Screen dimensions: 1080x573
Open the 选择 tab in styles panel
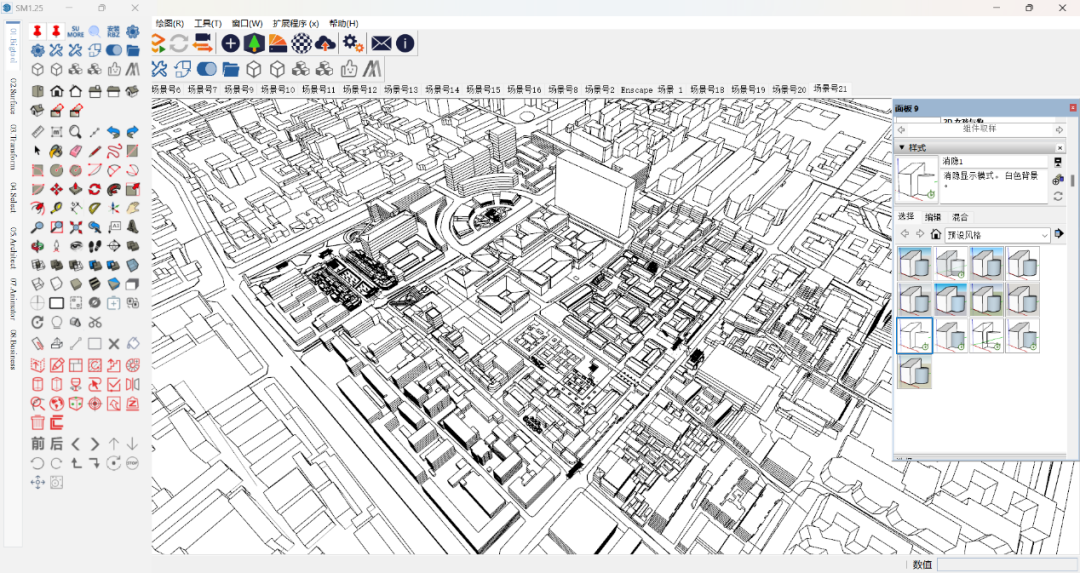[906, 216]
